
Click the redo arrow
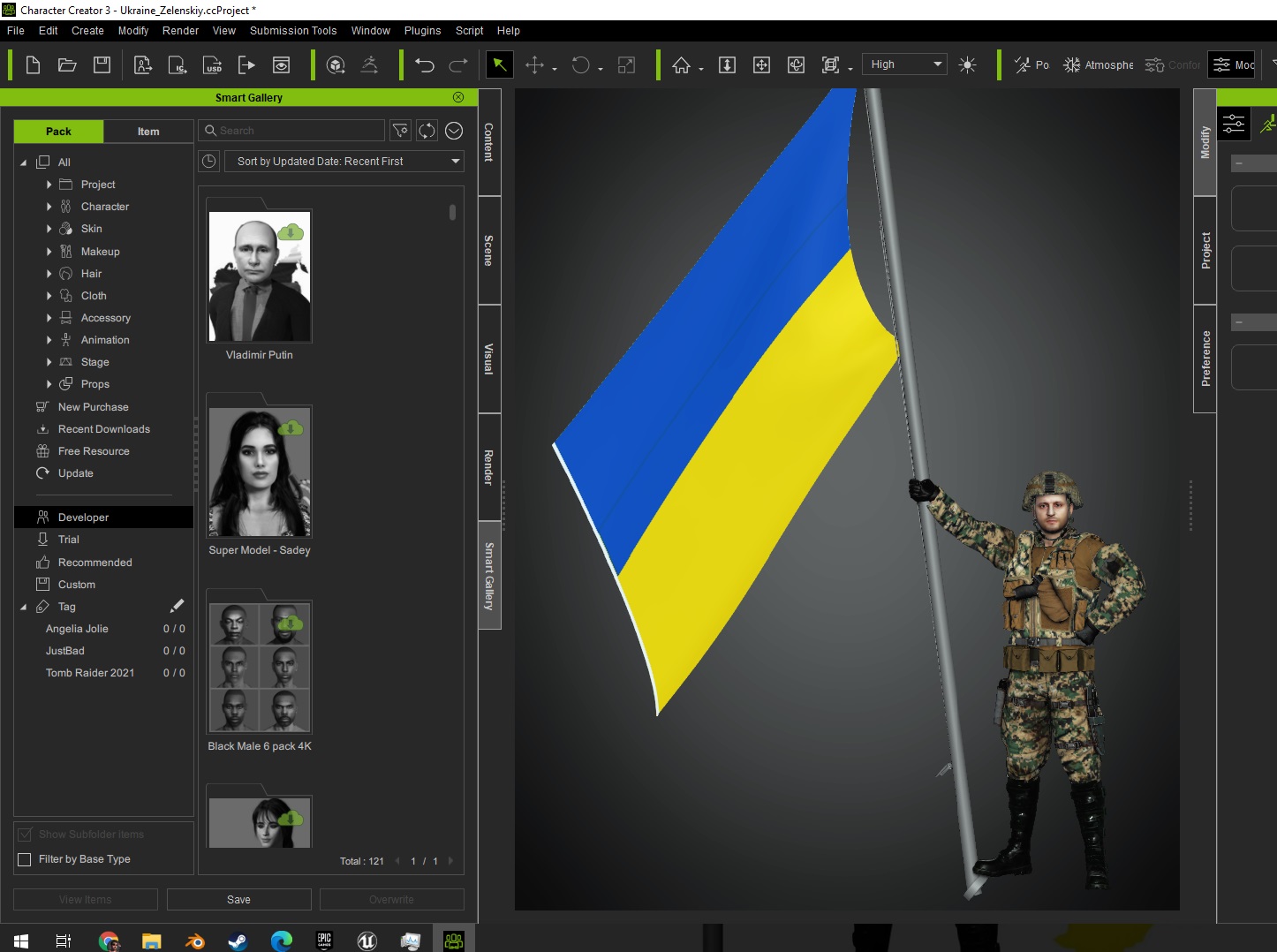(x=458, y=64)
